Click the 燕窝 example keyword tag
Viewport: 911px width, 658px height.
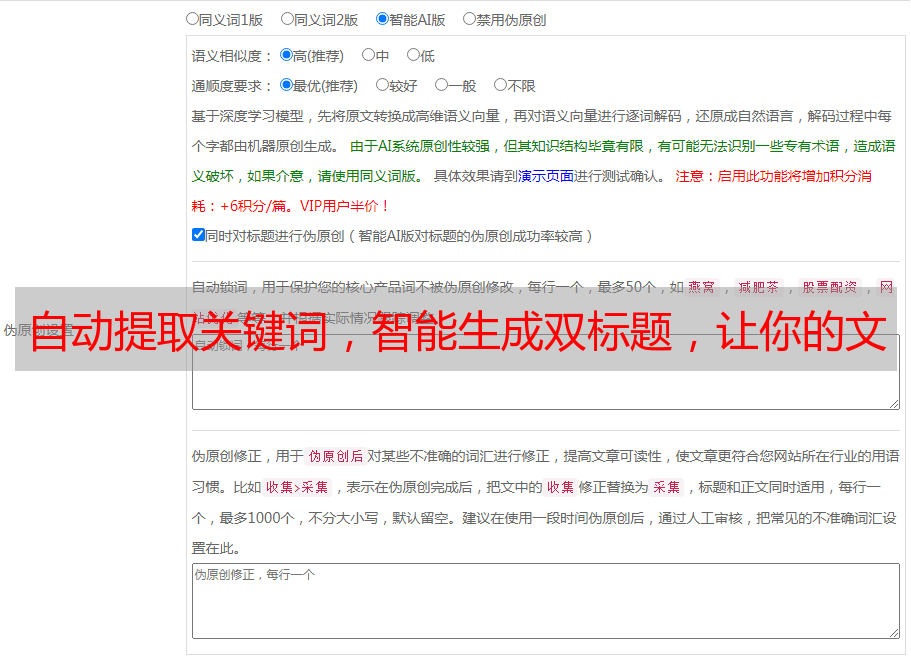(x=702, y=287)
